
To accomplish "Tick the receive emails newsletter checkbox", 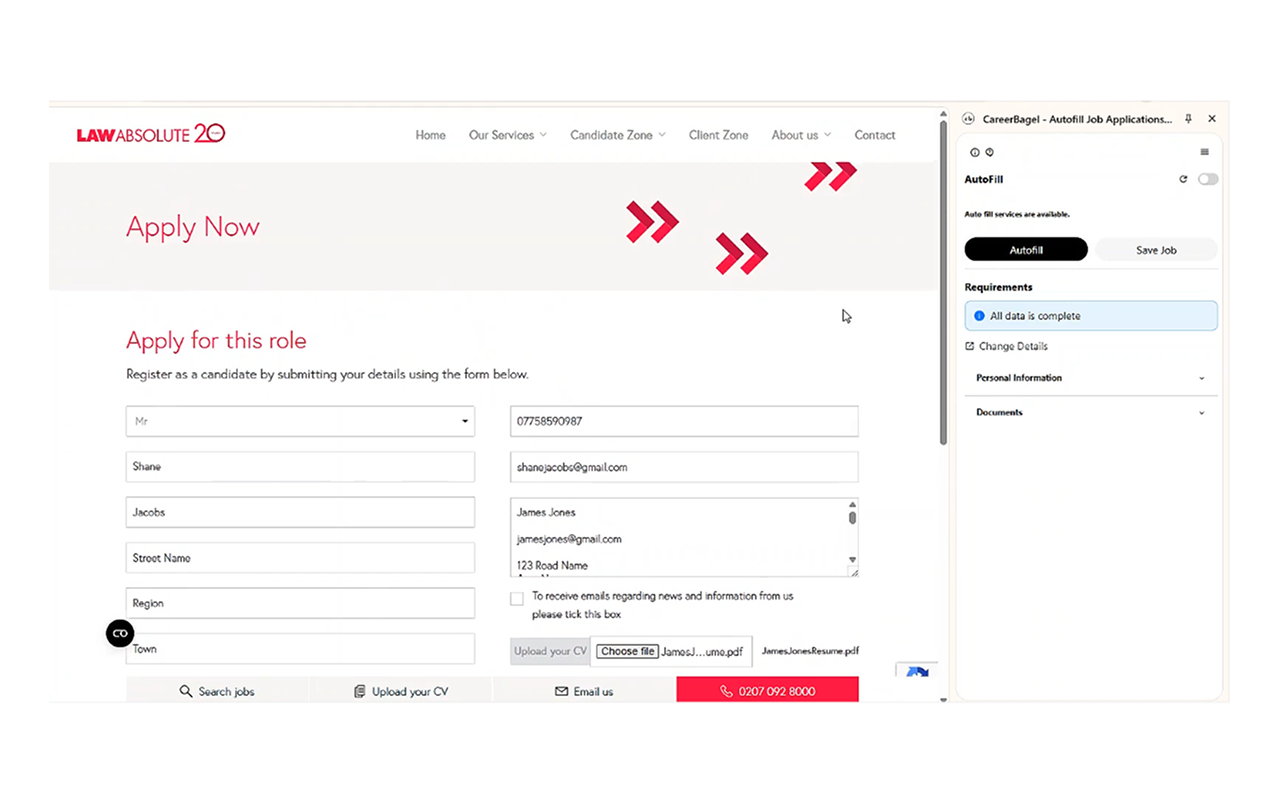I will pos(517,599).
